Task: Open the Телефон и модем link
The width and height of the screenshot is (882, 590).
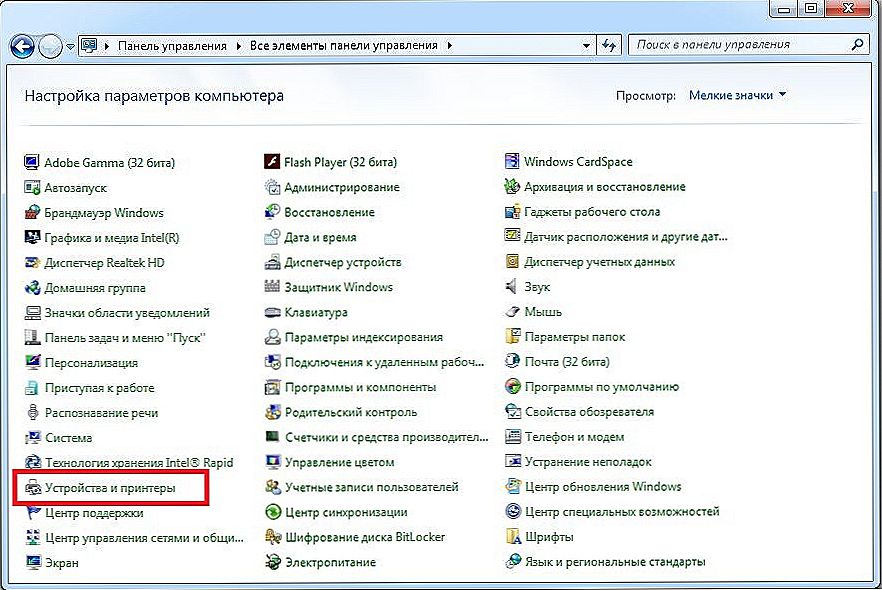Action: 574,436
